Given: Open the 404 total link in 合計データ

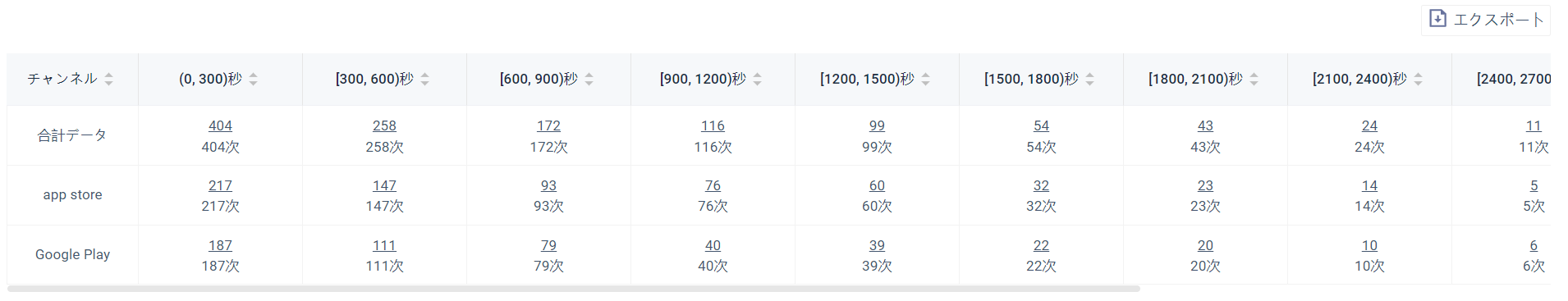Looking at the screenshot, I should point(220,125).
